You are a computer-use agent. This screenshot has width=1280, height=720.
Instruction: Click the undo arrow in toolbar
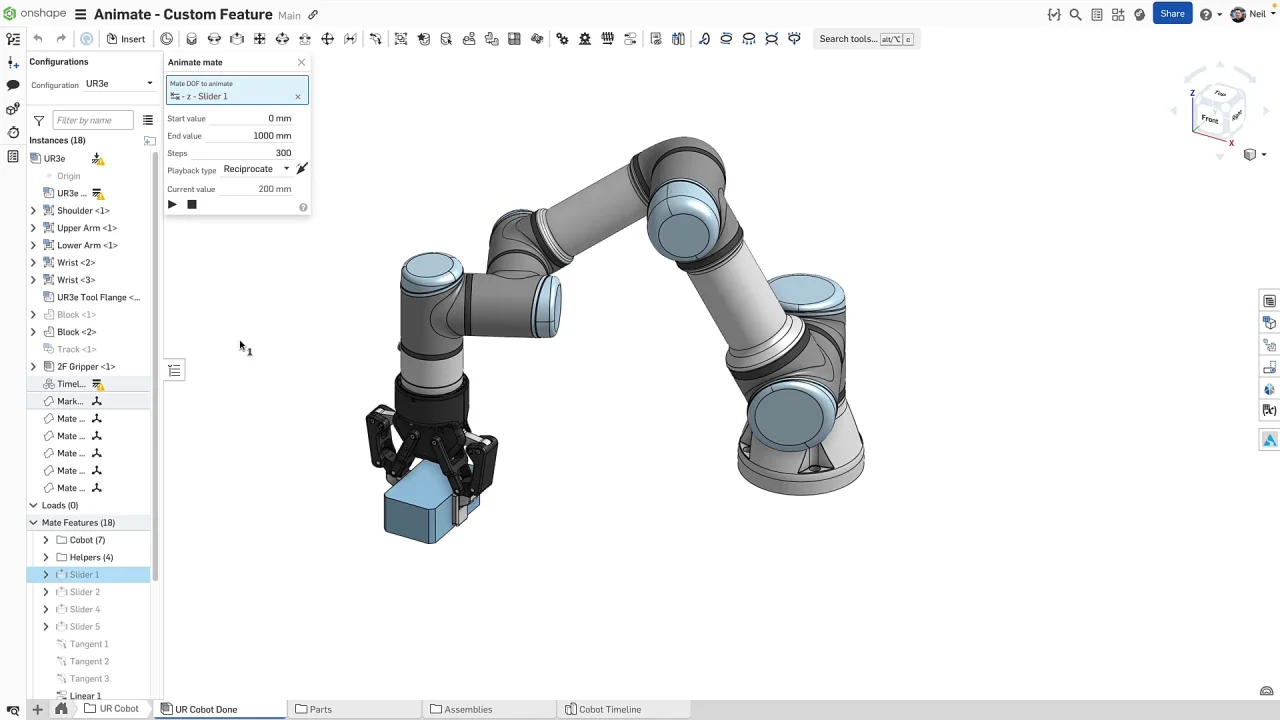[38, 39]
